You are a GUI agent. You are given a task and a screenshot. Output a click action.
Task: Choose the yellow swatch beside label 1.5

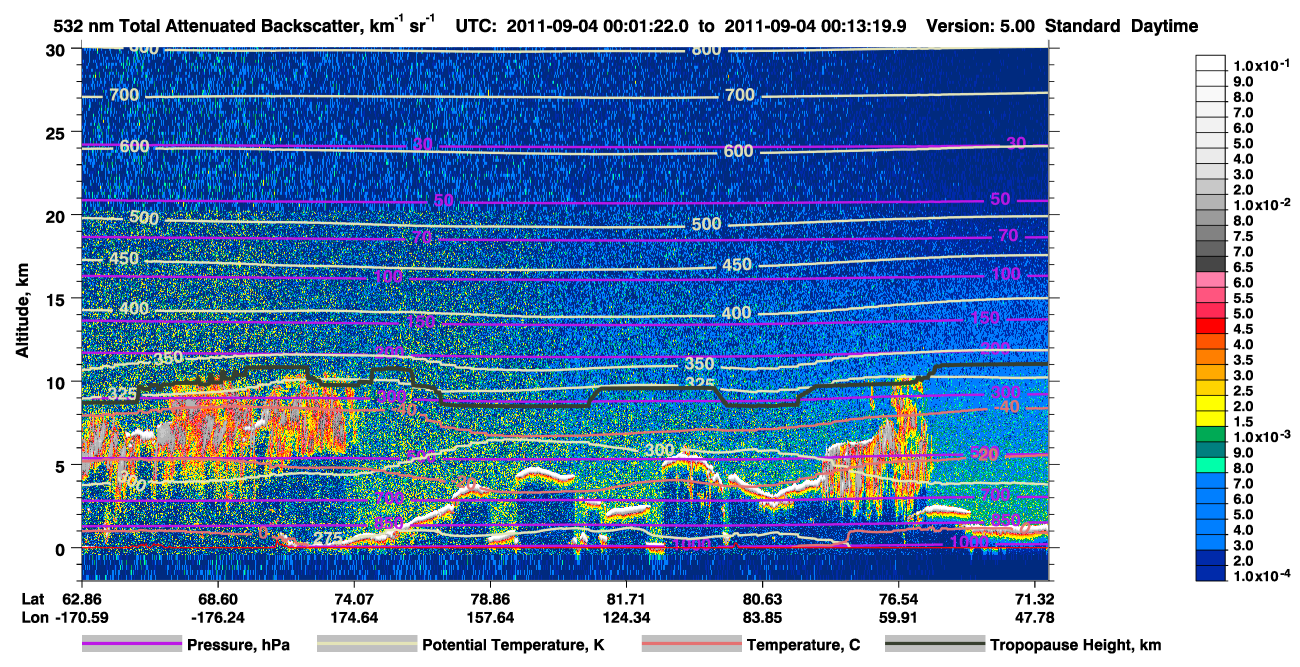[x=1211, y=420]
